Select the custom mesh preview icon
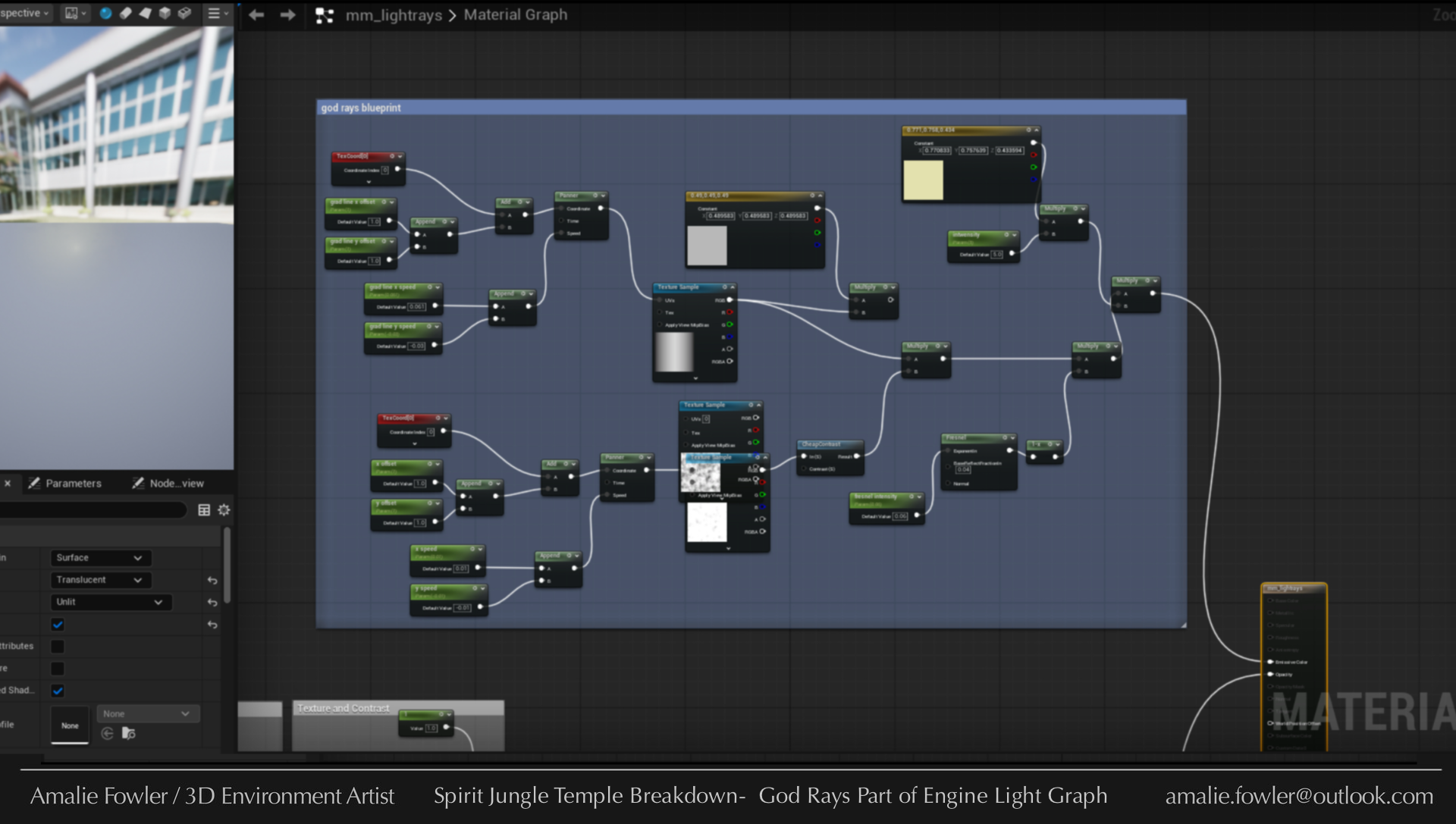The width and height of the screenshot is (1456, 824). pos(184,13)
